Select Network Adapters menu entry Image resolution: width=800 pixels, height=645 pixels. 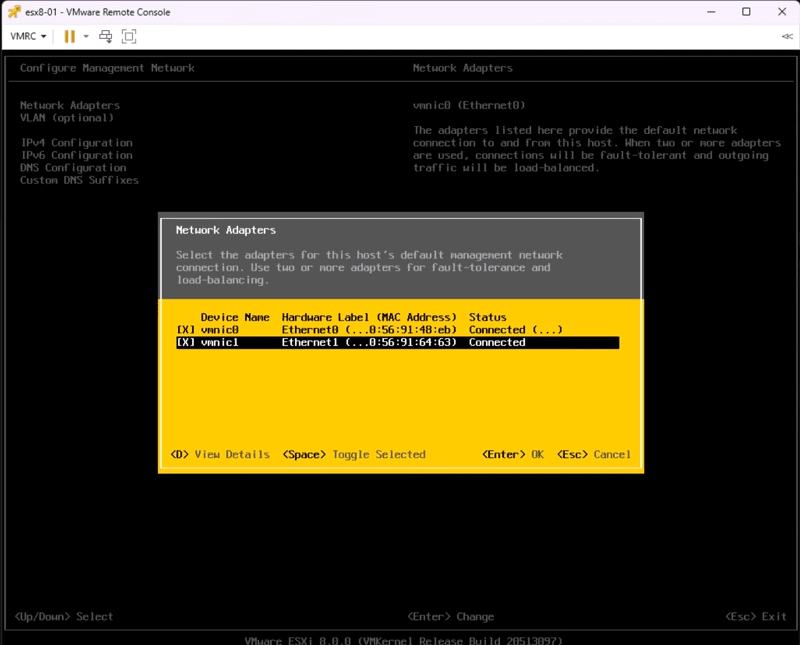click(x=70, y=105)
